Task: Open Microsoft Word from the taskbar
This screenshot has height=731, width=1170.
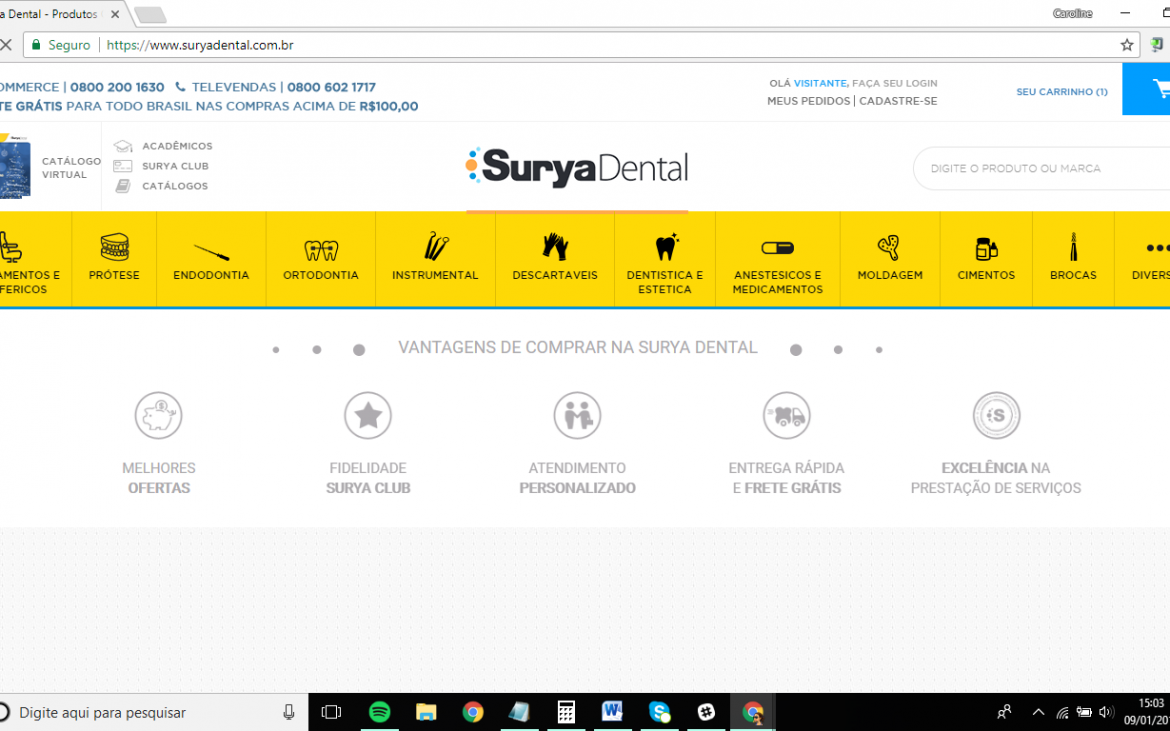Action: pyautogui.click(x=613, y=712)
